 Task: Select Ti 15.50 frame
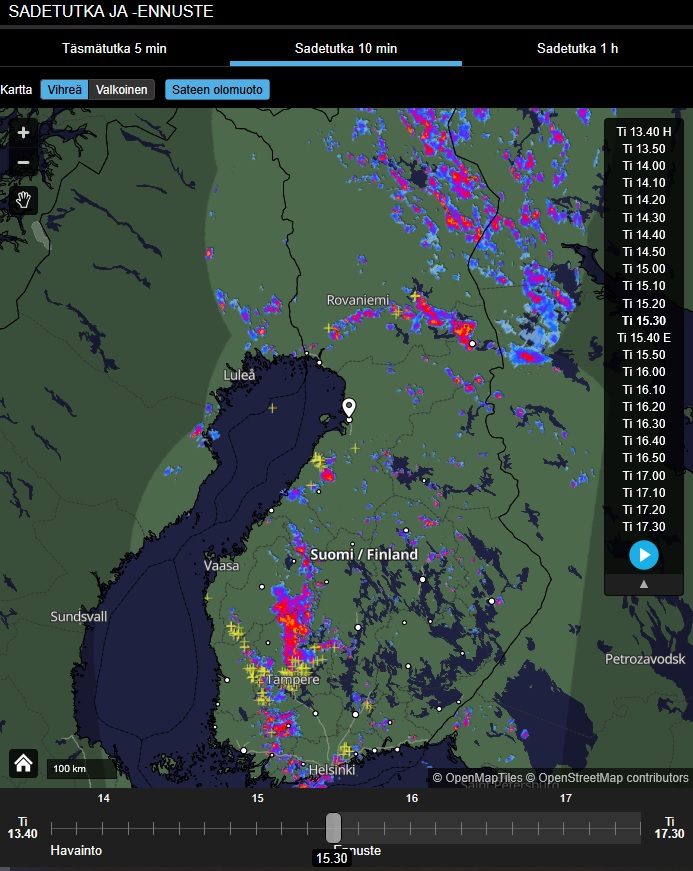[644, 355]
